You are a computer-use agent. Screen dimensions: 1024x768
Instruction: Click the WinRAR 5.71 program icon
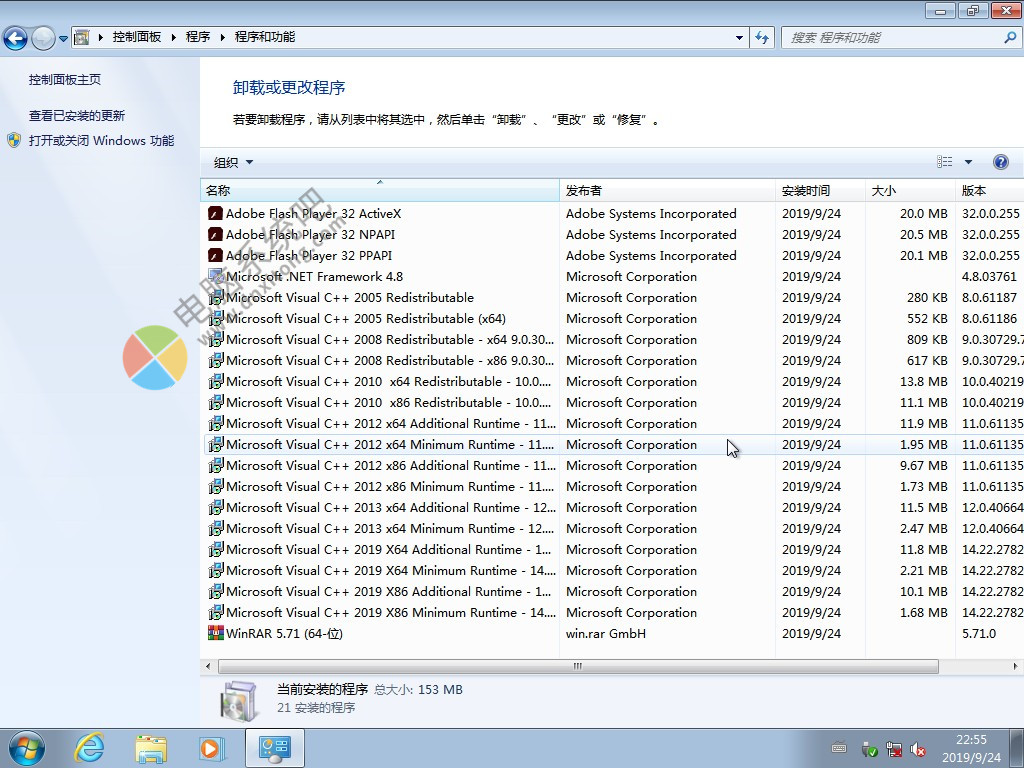tap(215, 633)
